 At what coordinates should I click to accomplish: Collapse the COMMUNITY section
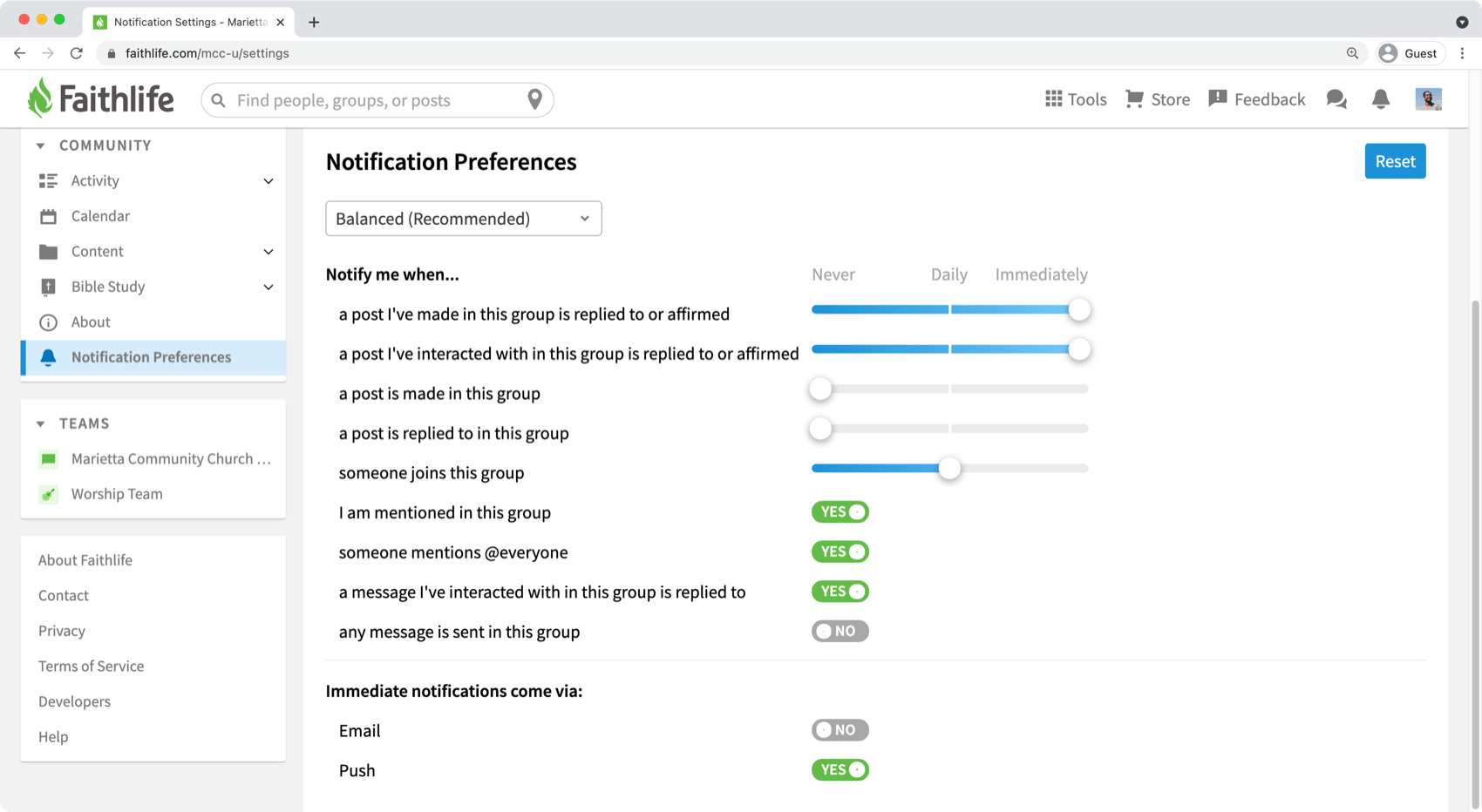tap(40, 145)
